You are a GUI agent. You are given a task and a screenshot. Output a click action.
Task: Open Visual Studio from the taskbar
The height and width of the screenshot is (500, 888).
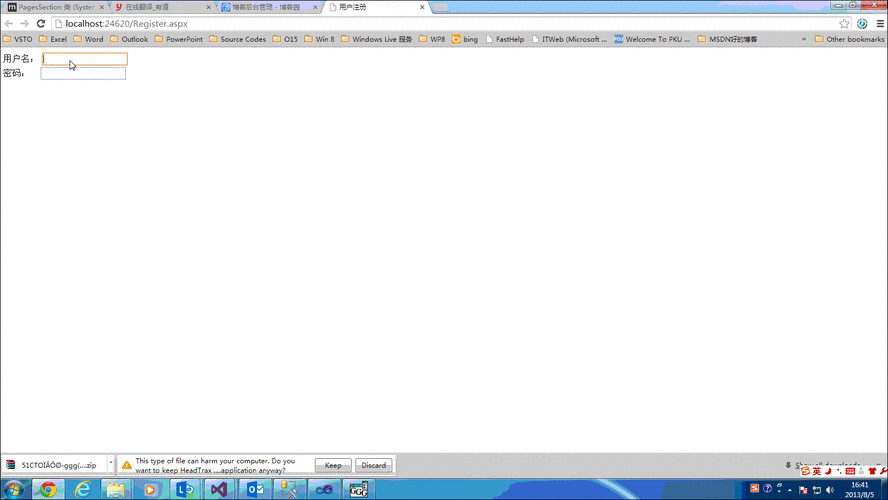(x=219, y=489)
